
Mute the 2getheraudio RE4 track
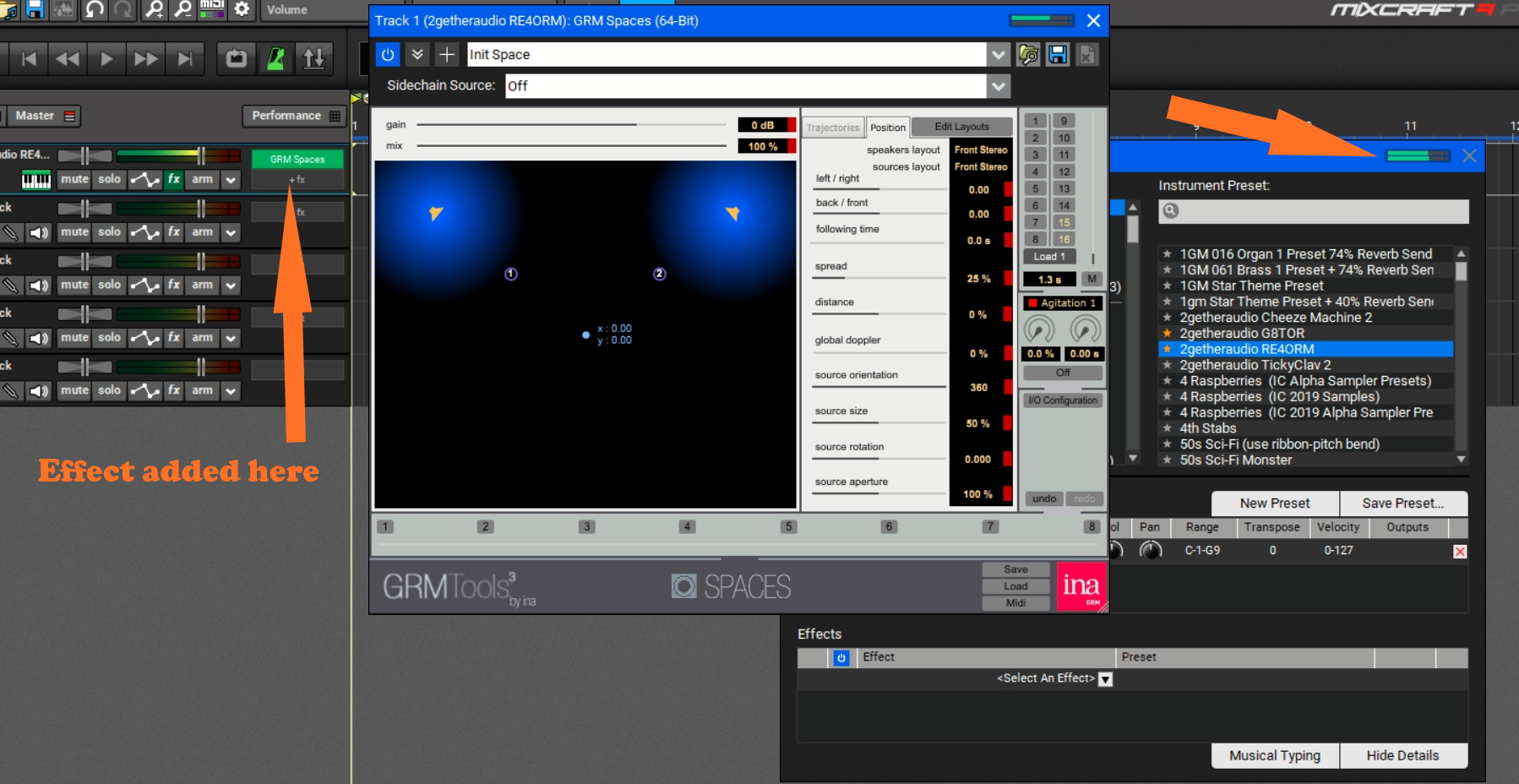point(74,179)
